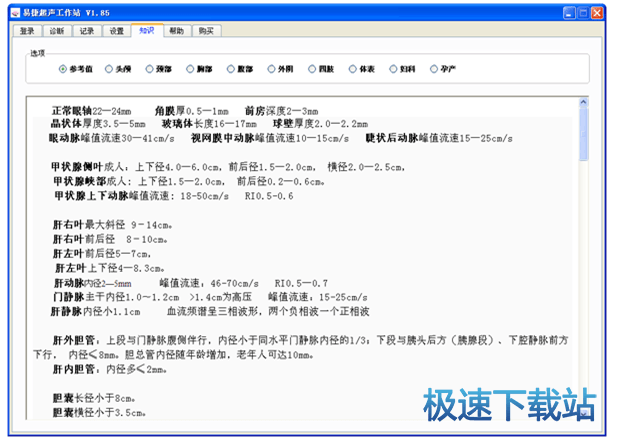Click the 眼动脉峰值流速30—41cm/s text

(x=111, y=138)
